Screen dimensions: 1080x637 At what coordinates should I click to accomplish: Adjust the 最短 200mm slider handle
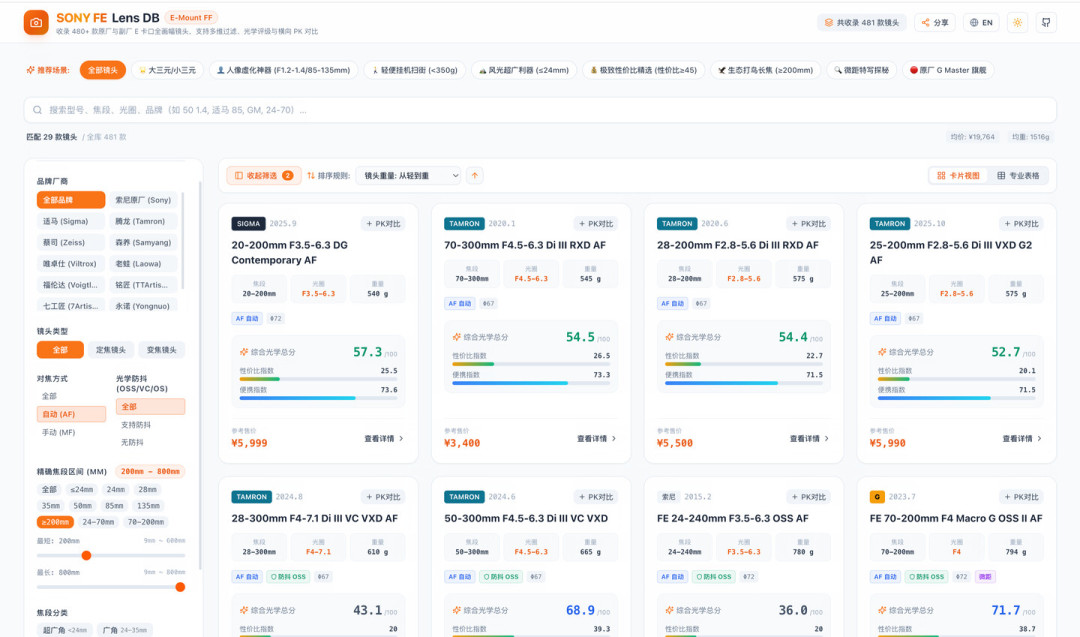(86, 555)
